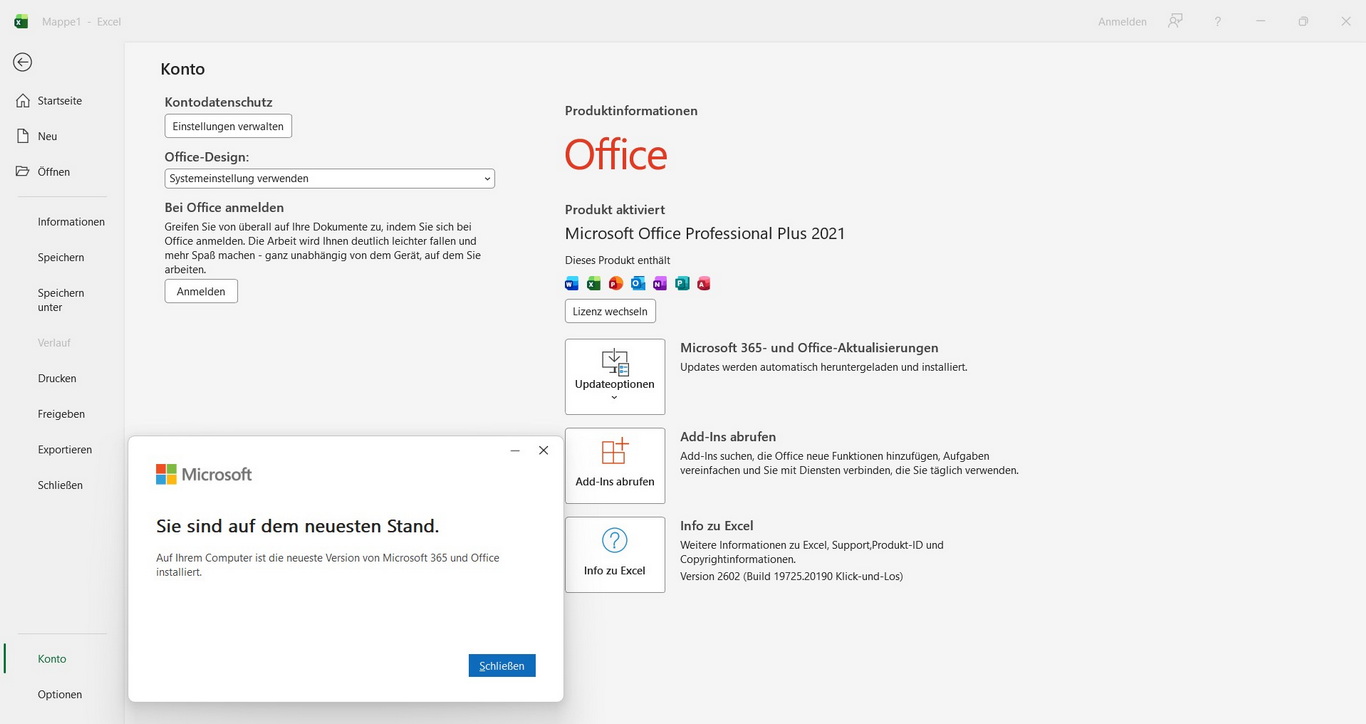This screenshot has height=724, width=1366.
Task: Open the Drucken menu item
Action: pyautogui.click(x=57, y=379)
